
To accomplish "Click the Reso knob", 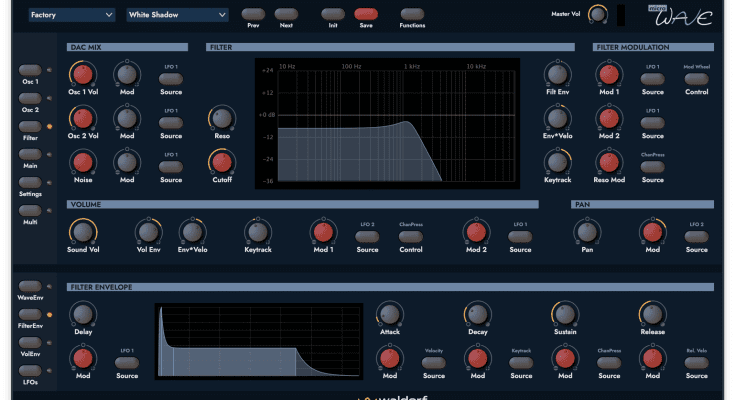I will click(x=222, y=117).
